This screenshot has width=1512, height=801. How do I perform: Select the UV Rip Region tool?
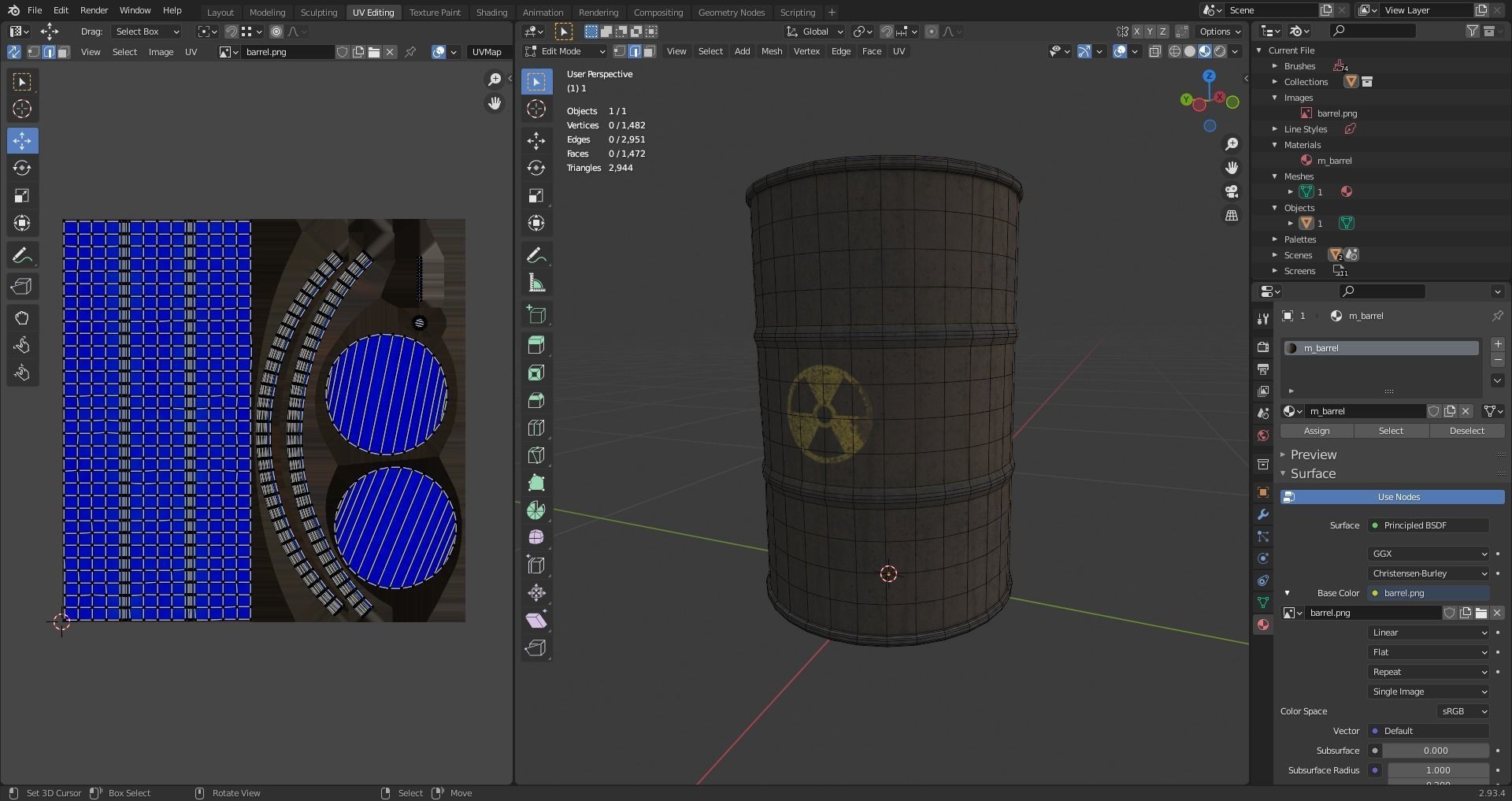click(x=22, y=287)
